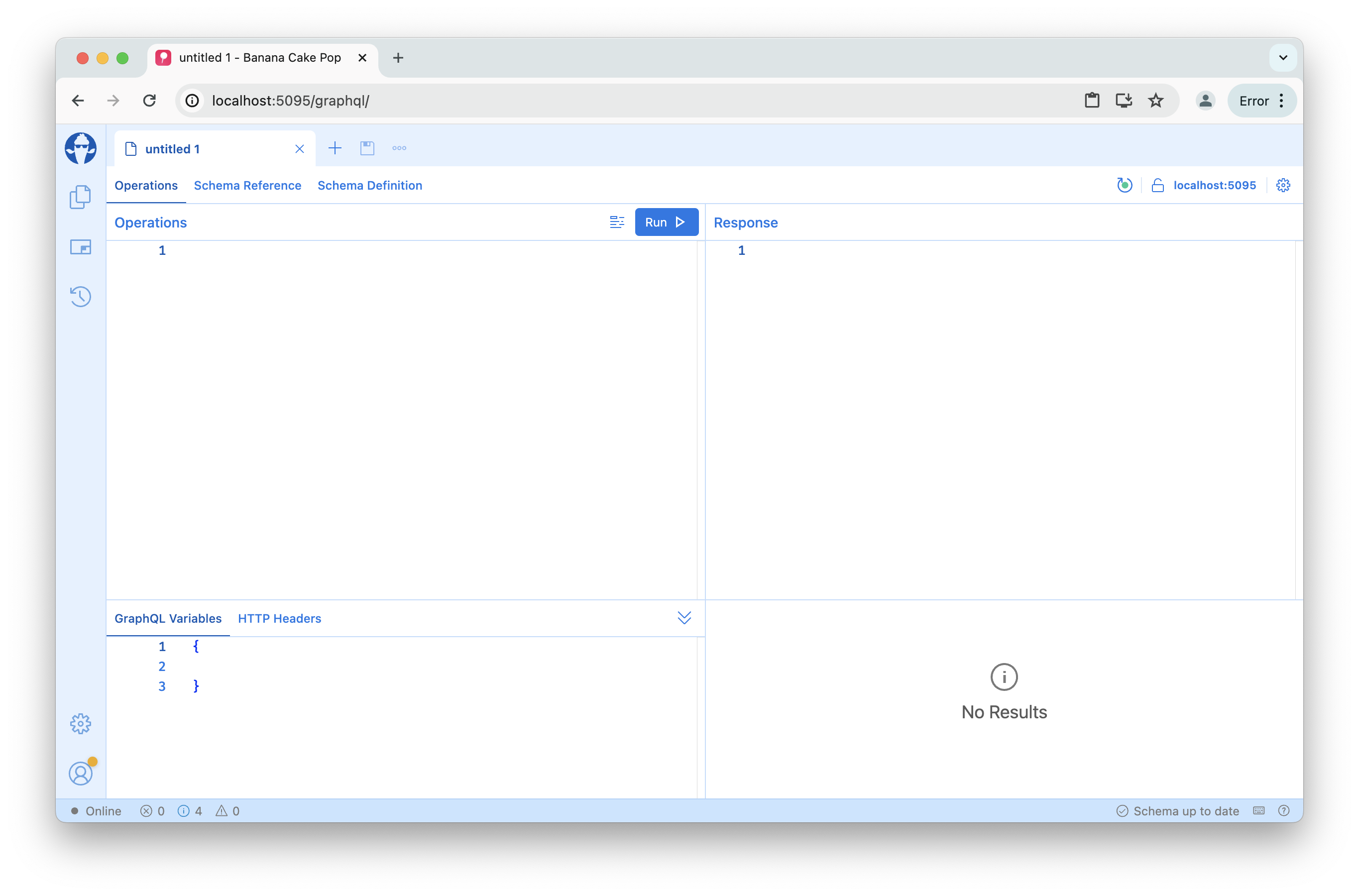Reload the browser page

(150, 101)
